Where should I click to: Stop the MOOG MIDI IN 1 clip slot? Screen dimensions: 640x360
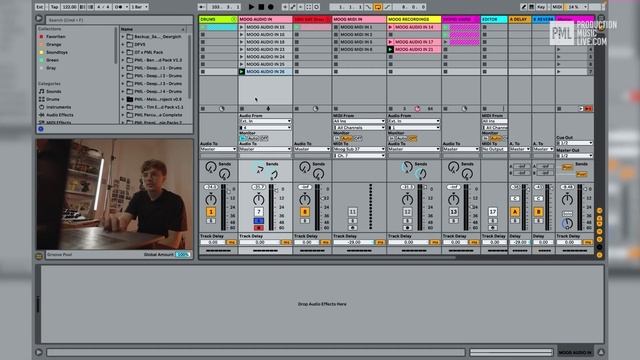click(x=336, y=27)
